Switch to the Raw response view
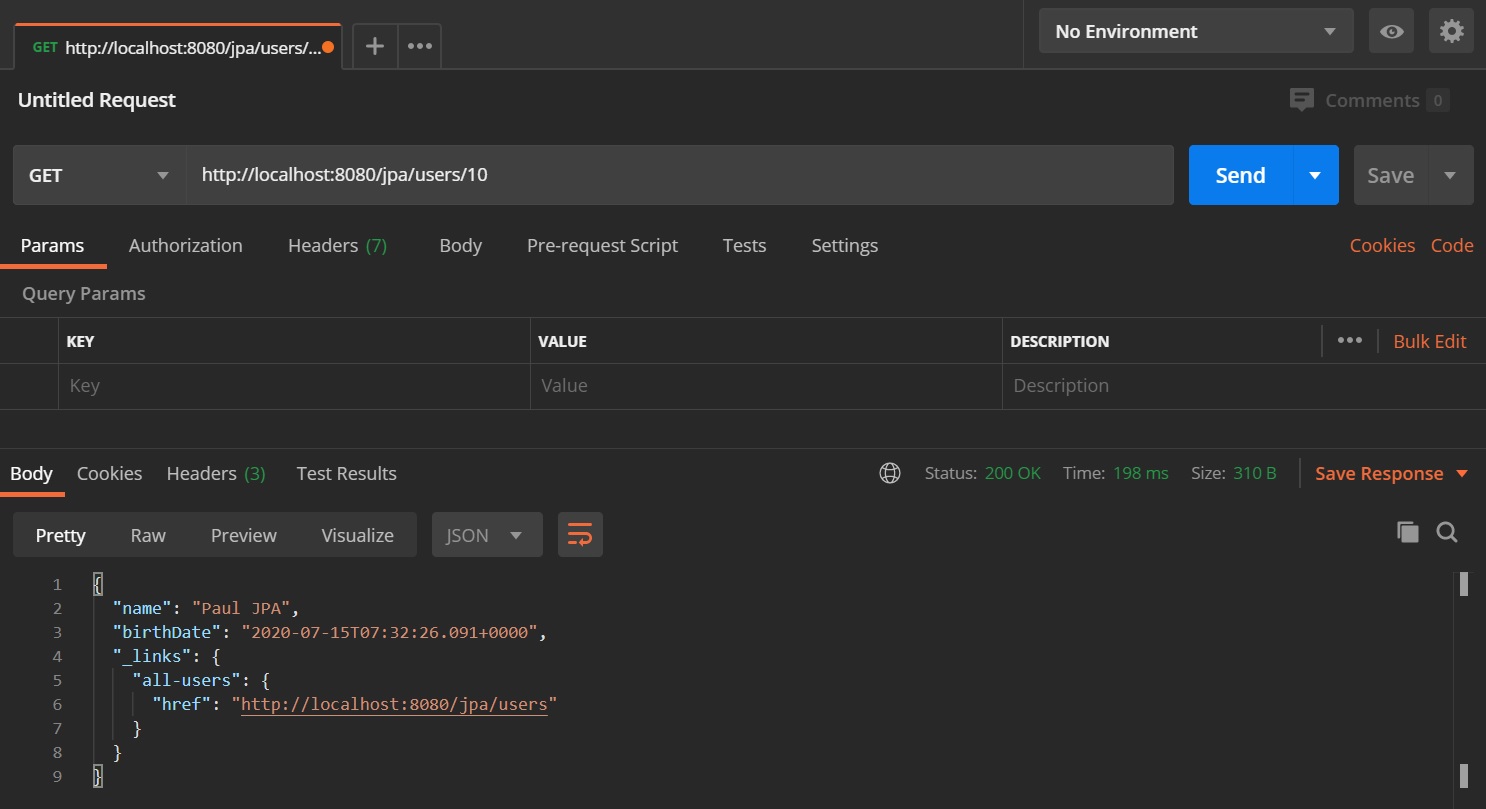1486x809 pixels. click(148, 535)
